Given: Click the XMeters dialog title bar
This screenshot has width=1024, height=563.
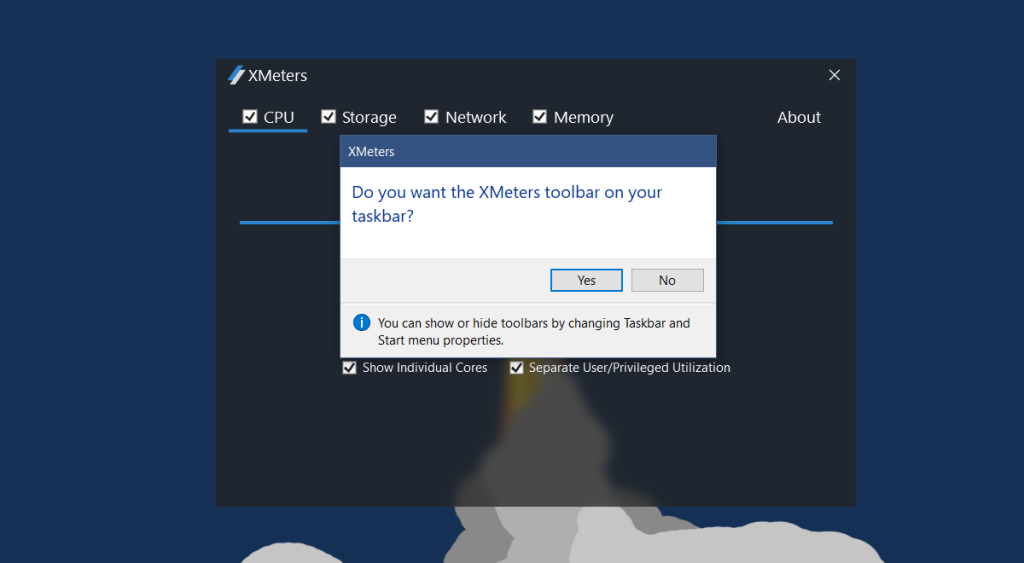Looking at the screenshot, I should 528,152.
